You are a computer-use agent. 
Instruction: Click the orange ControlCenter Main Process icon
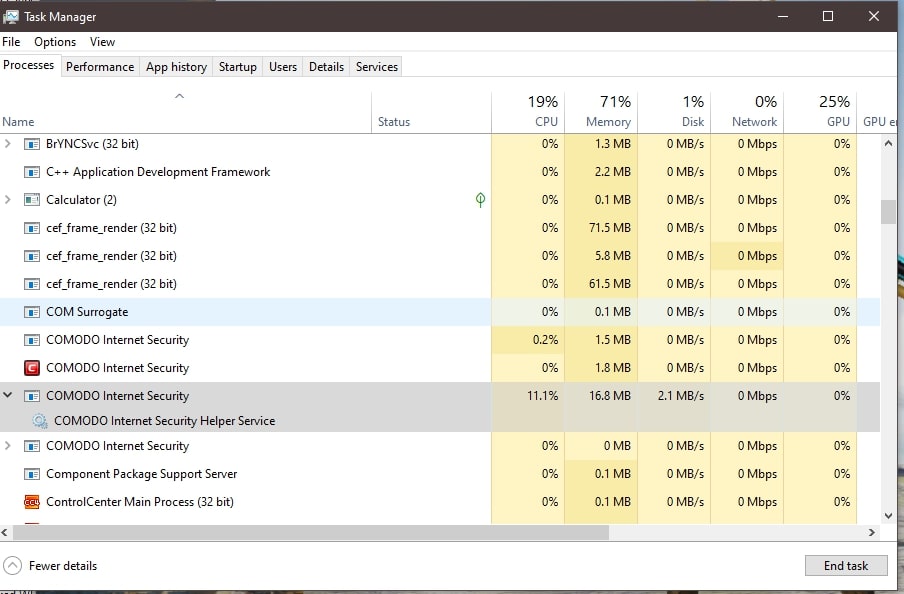point(32,502)
